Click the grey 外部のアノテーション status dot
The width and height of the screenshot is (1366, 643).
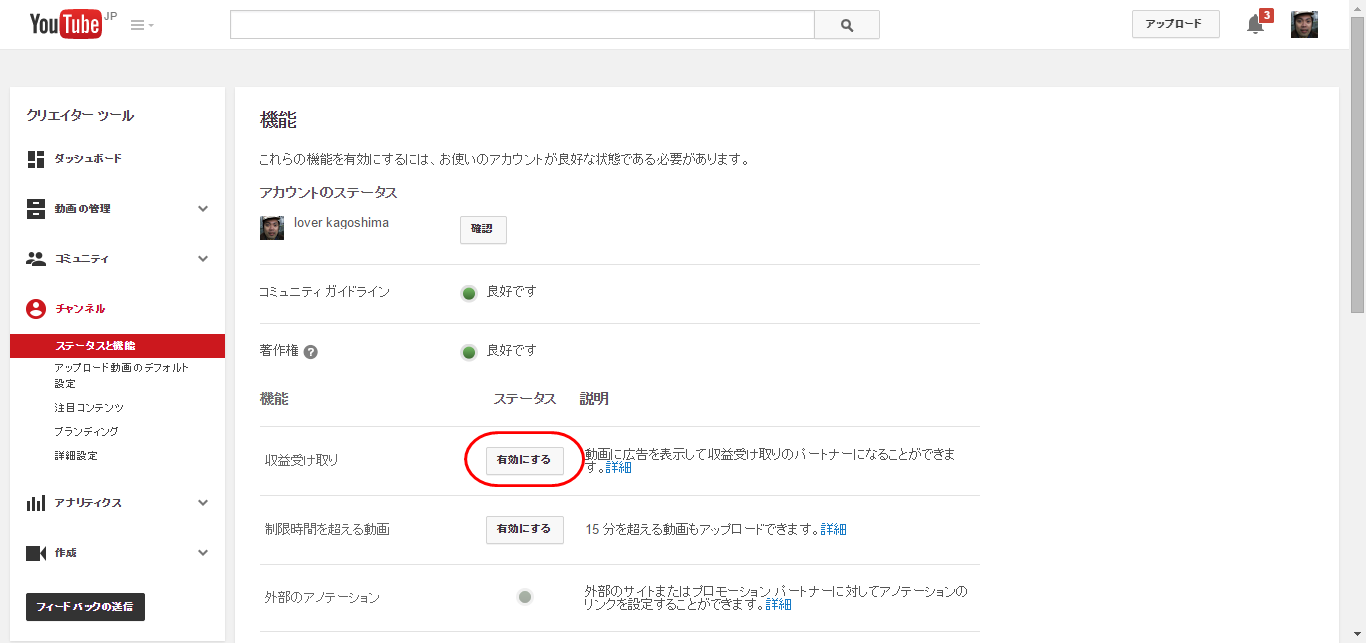click(x=524, y=597)
